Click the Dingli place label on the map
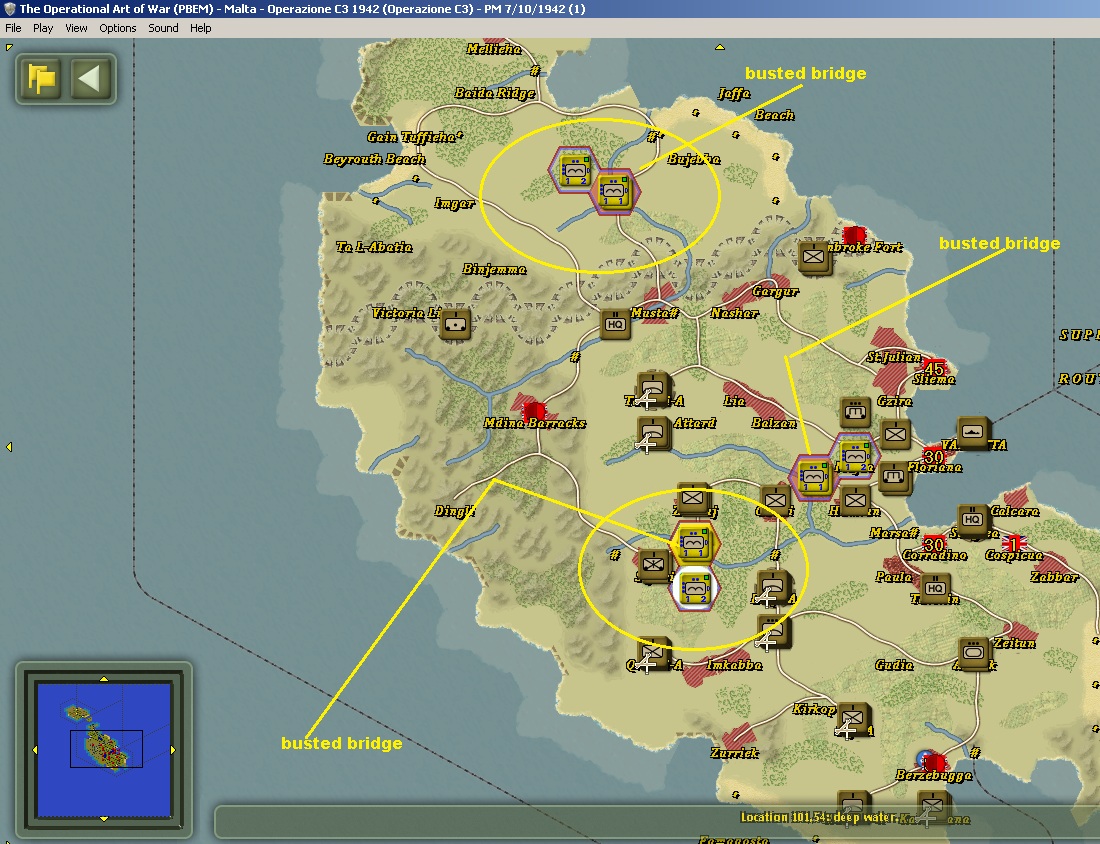The width and height of the screenshot is (1100, 844). pos(454,511)
